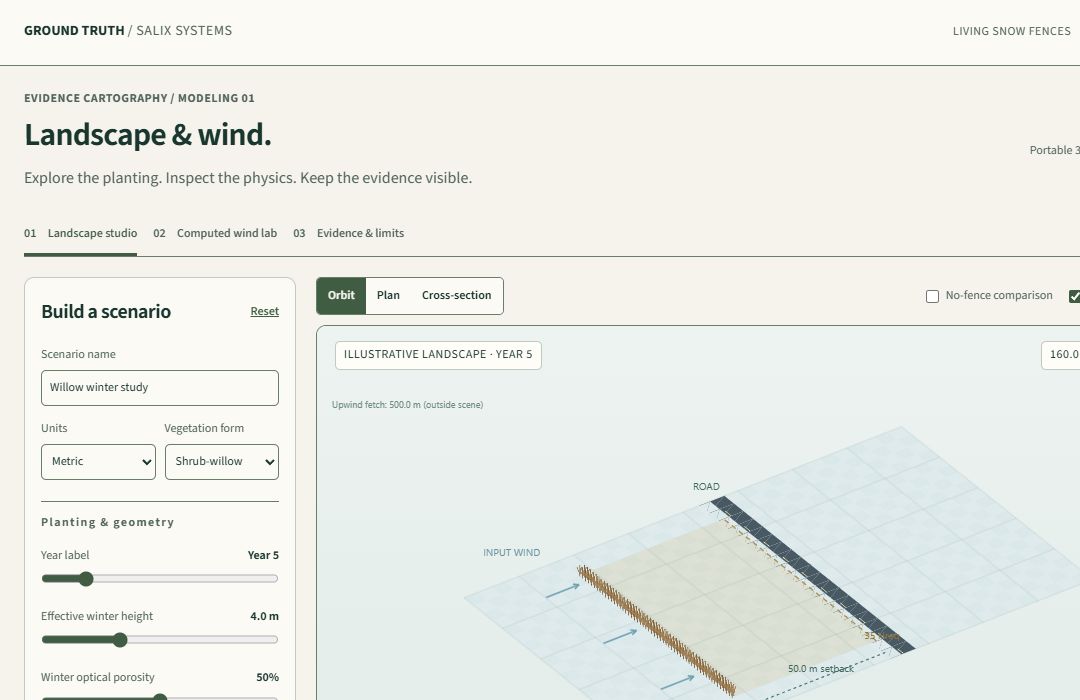Reset the scenario
Image resolution: width=1080 pixels, height=700 pixels.
tap(264, 311)
